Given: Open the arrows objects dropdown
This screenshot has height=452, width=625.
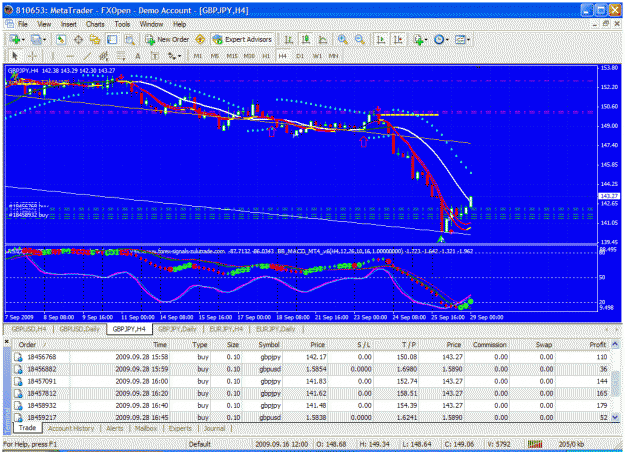Looking at the screenshot, I should click(x=175, y=56).
